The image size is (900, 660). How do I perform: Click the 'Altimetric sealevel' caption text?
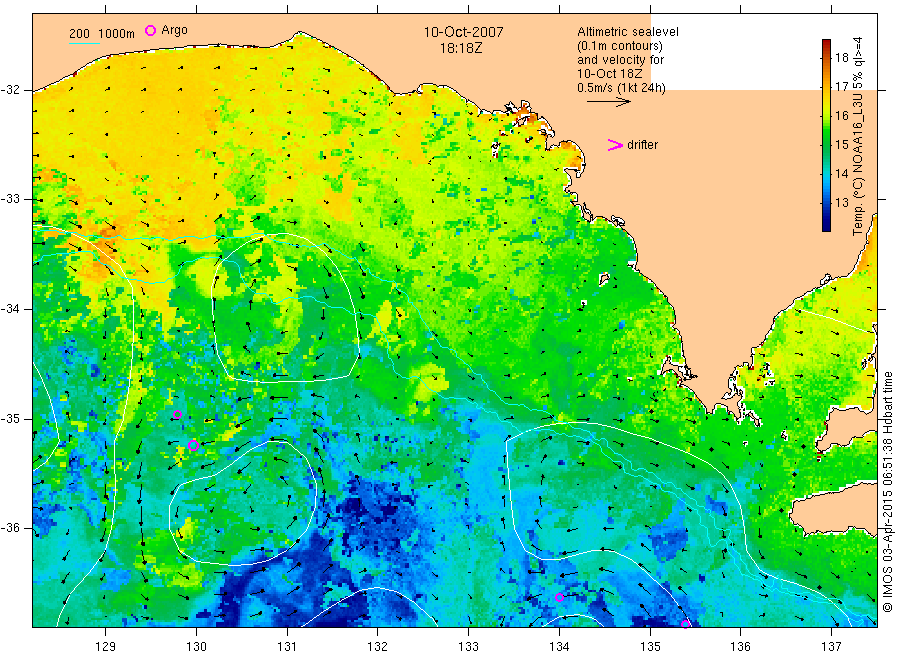coord(628,32)
